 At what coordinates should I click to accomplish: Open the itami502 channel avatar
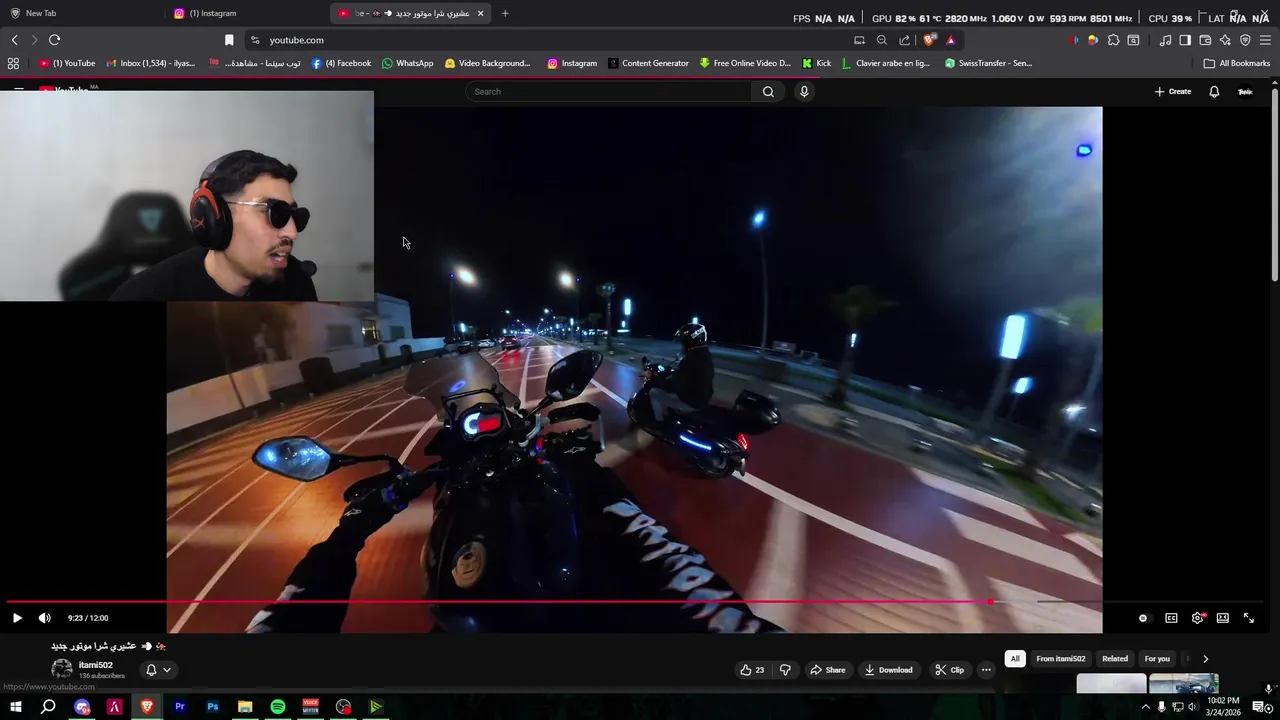pyautogui.click(x=62, y=670)
